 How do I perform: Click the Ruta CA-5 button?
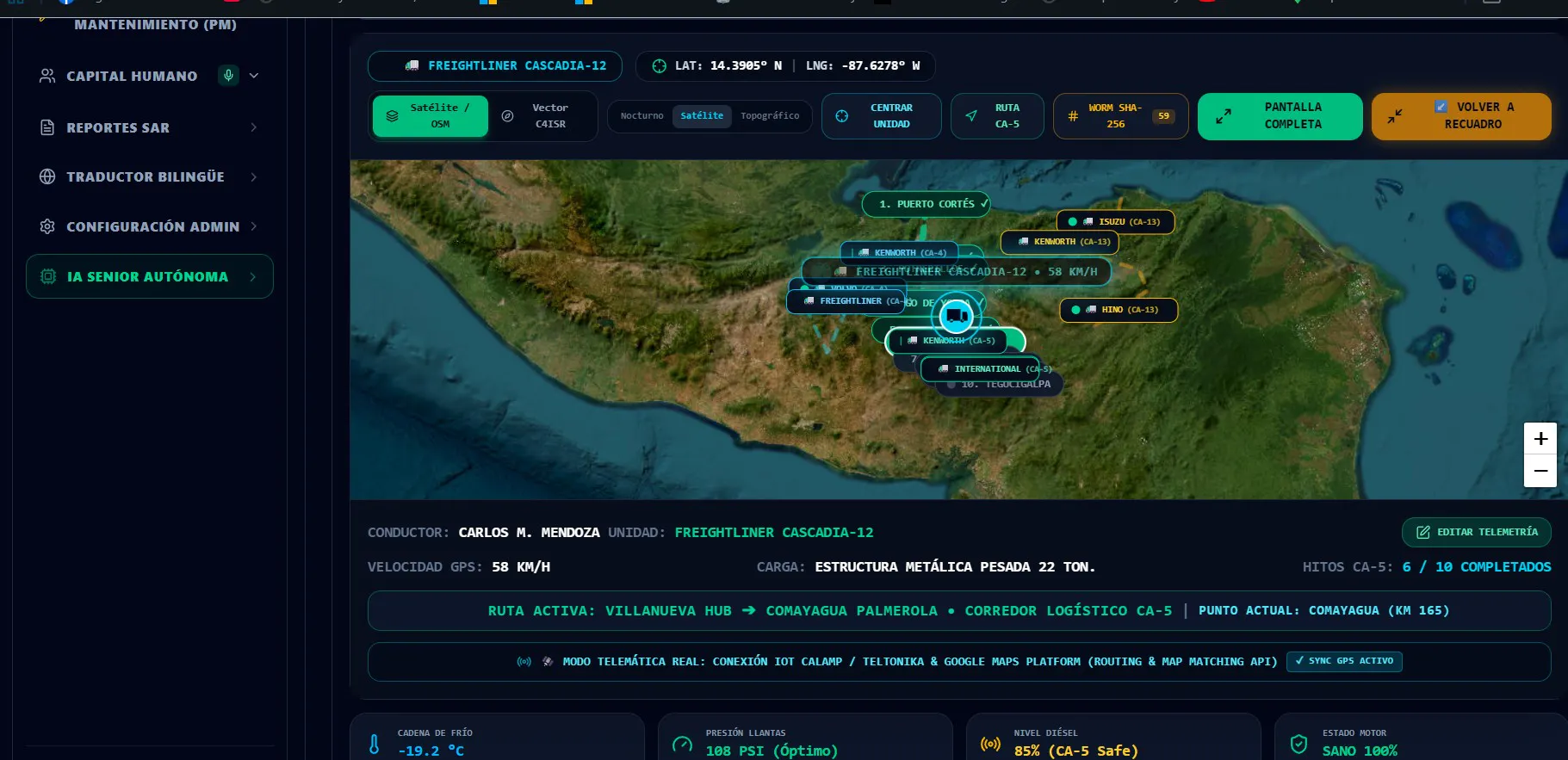tap(997, 116)
